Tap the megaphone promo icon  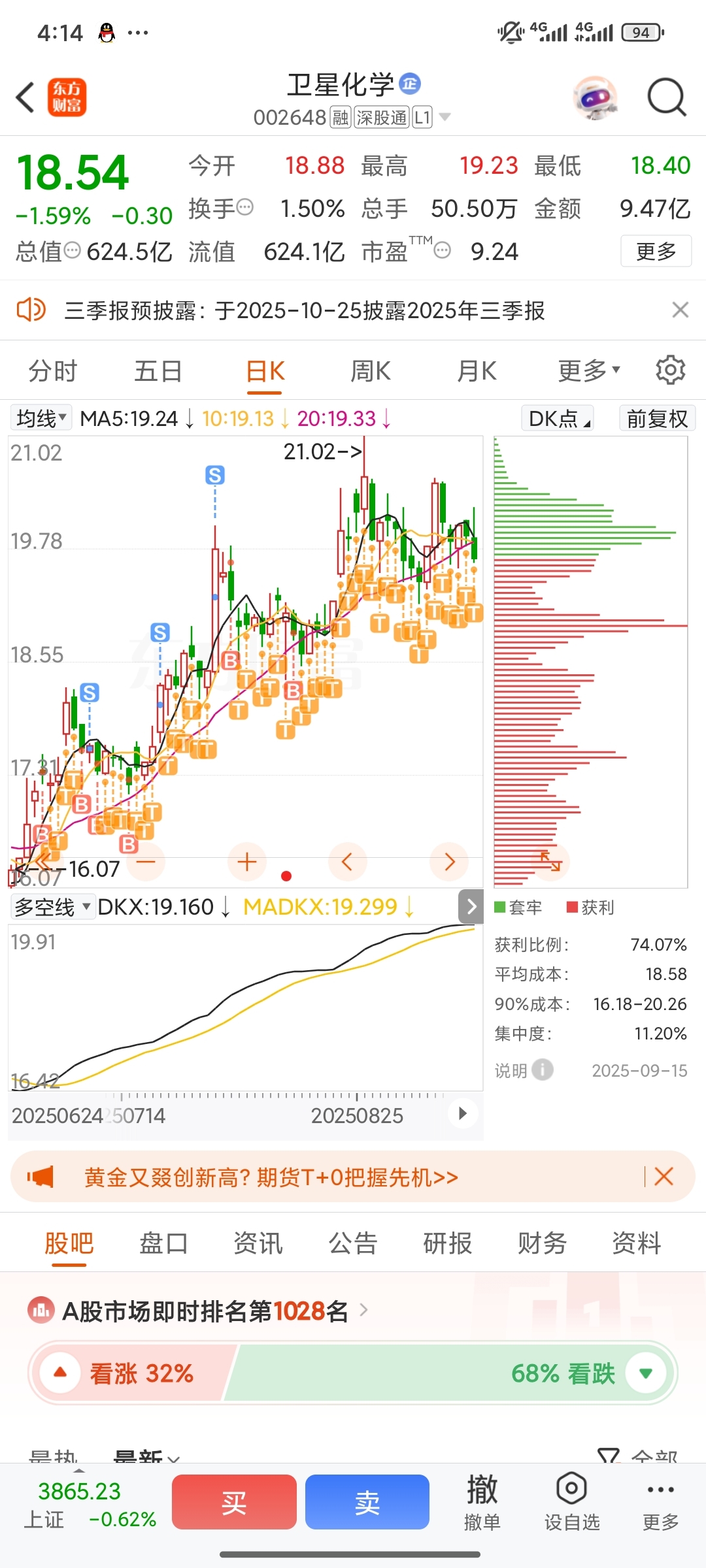click(41, 1177)
